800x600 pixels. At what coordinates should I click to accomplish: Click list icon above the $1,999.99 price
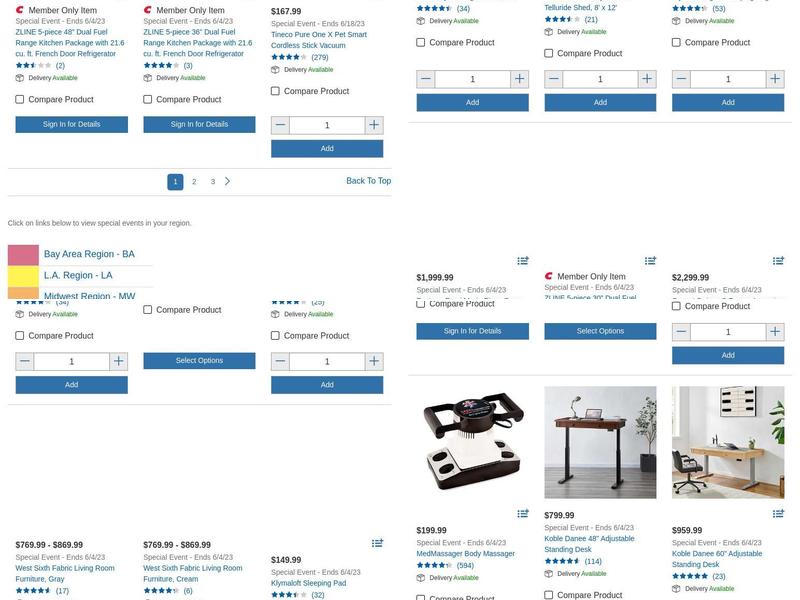pyautogui.click(x=523, y=261)
